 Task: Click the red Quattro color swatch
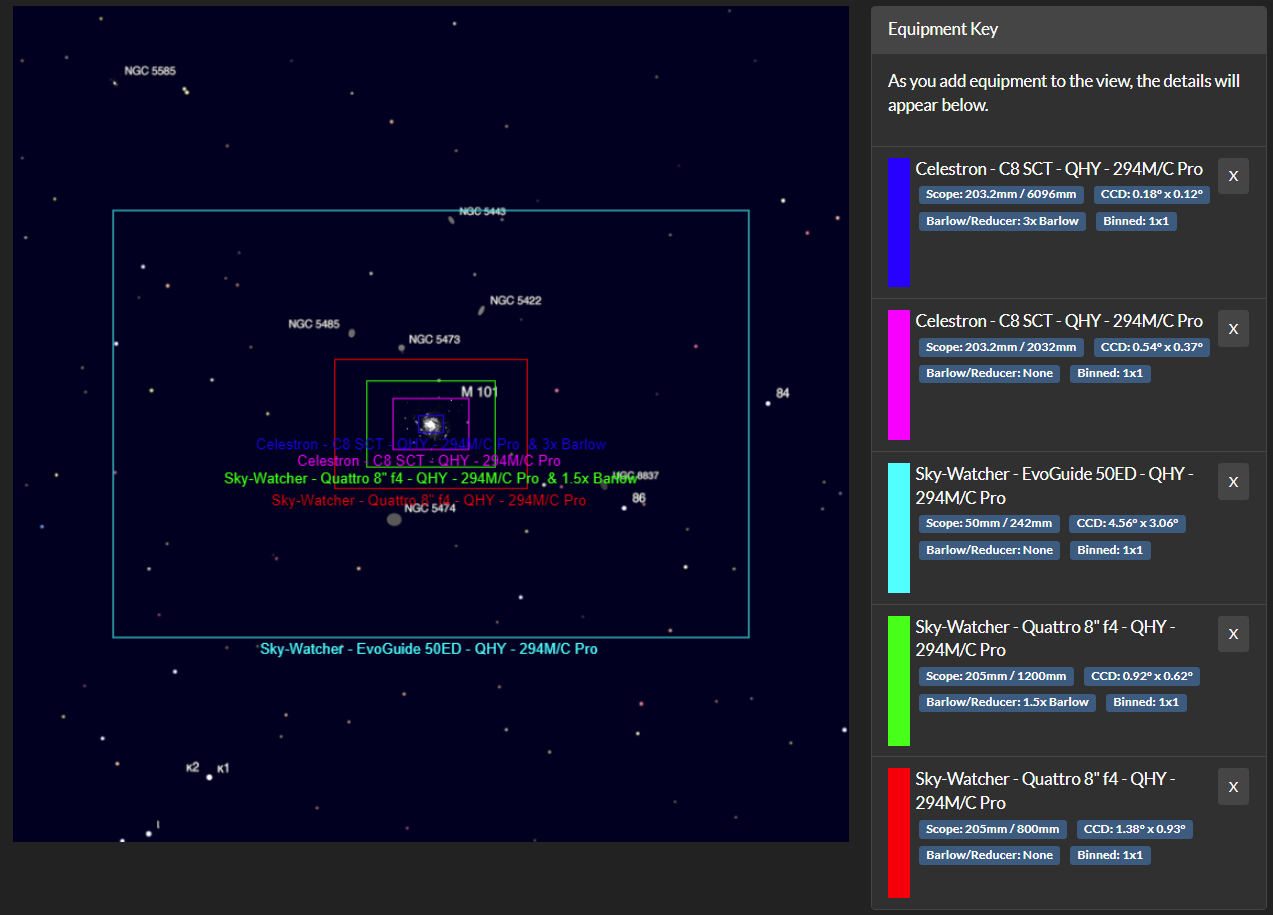tap(898, 832)
